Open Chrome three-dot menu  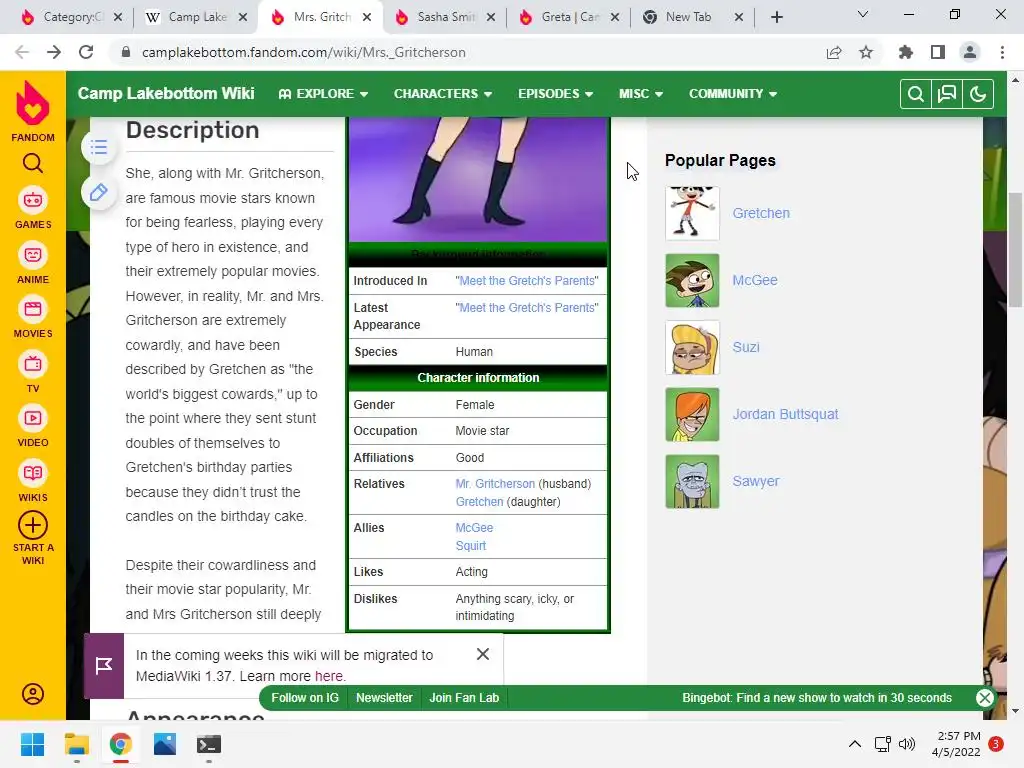pos(1002,52)
